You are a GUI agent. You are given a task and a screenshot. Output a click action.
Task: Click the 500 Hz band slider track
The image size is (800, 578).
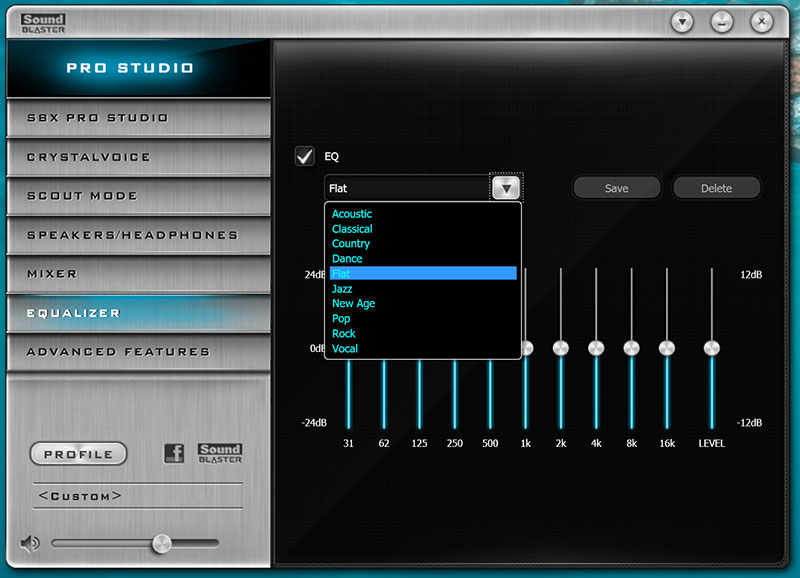point(490,394)
